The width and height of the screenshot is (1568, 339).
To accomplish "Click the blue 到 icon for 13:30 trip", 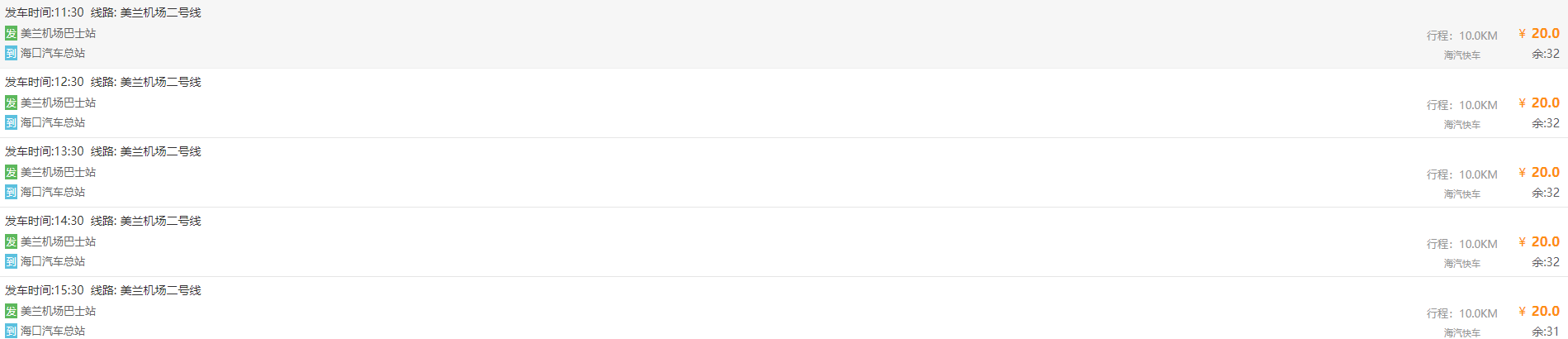I will tap(11, 192).
